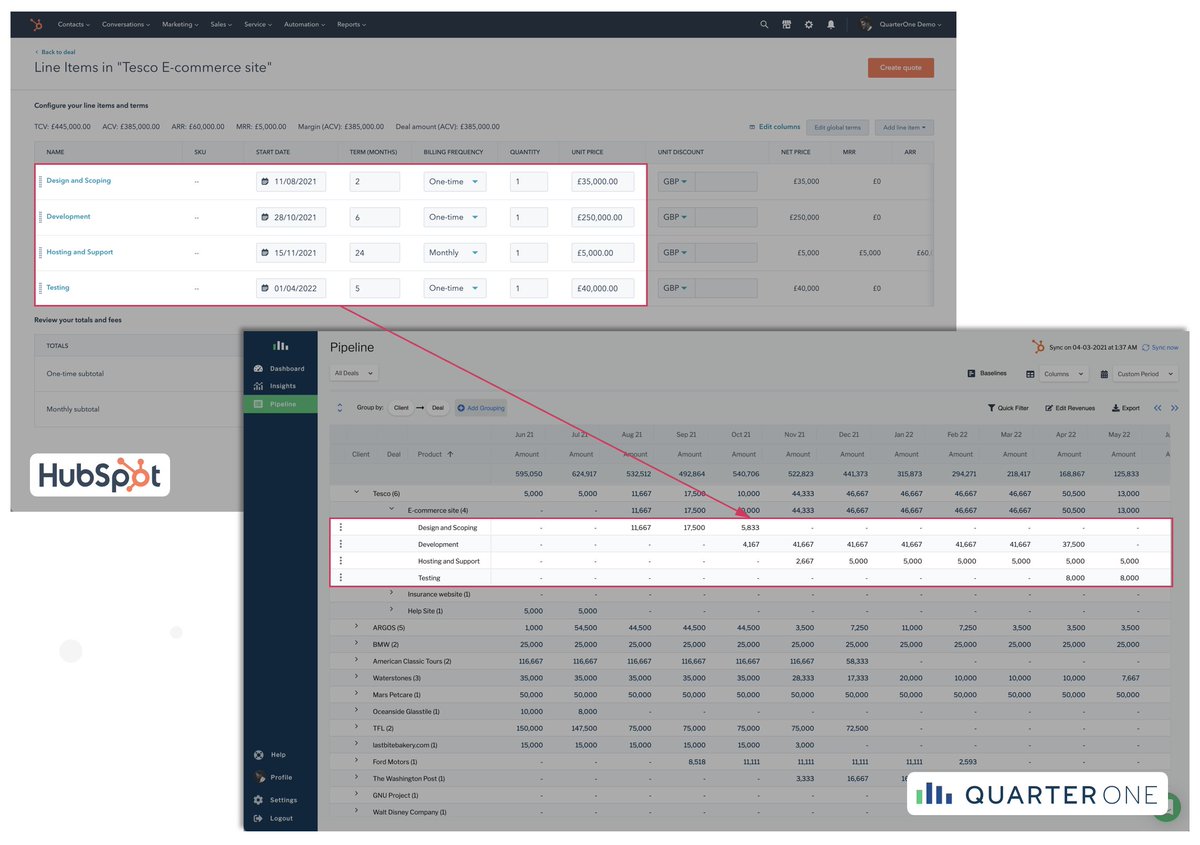Open the Development line item link

[68, 216]
